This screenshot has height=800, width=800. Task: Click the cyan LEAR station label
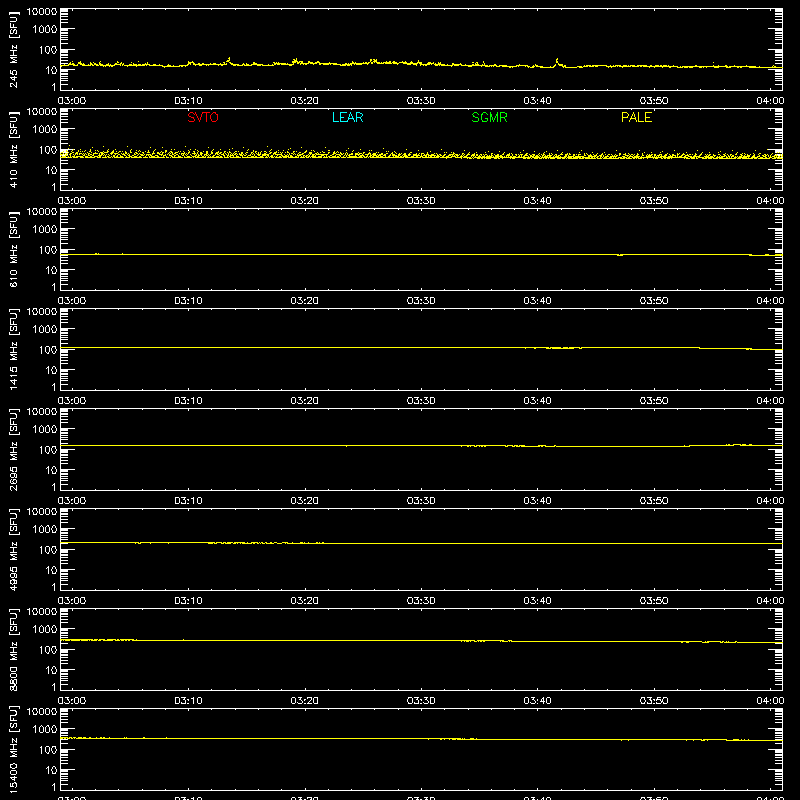point(347,117)
